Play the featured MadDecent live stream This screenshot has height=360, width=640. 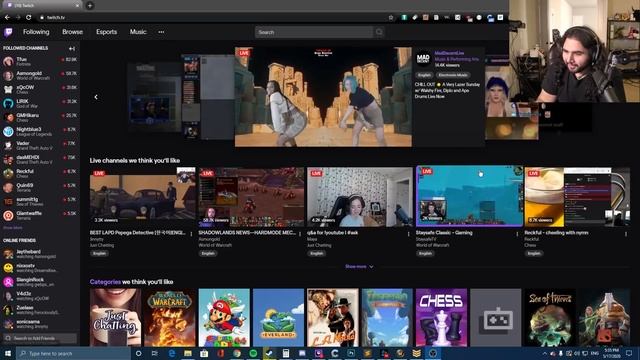(x=323, y=97)
